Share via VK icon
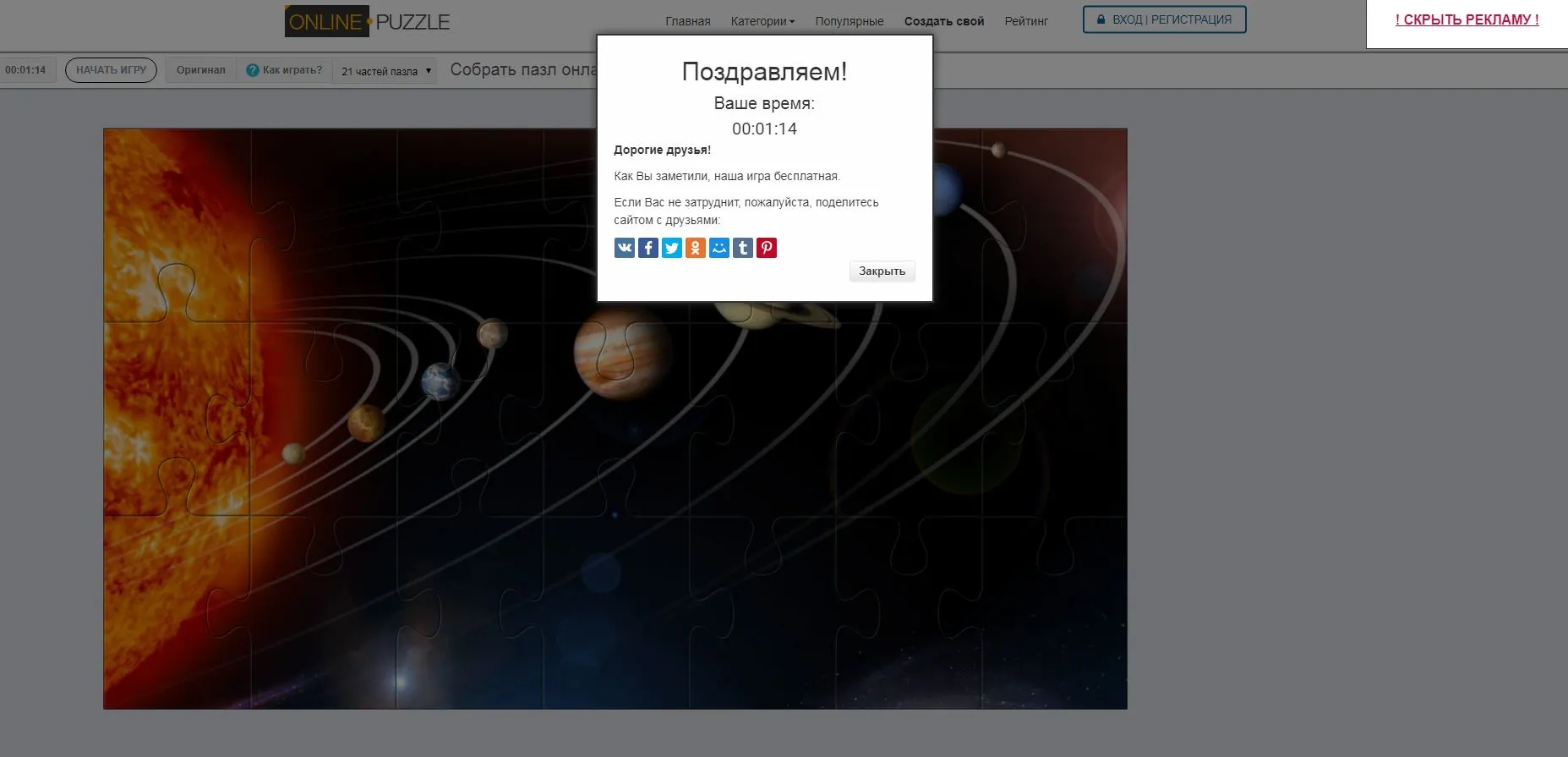 coord(625,248)
